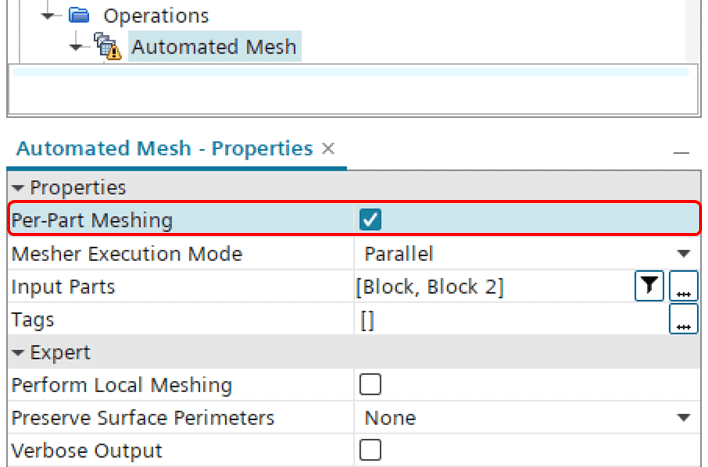Image resolution: width=708 pixels, height=467 pixels.
Task: Enable the Verbose Output checkbox
Action: point(370,450)
